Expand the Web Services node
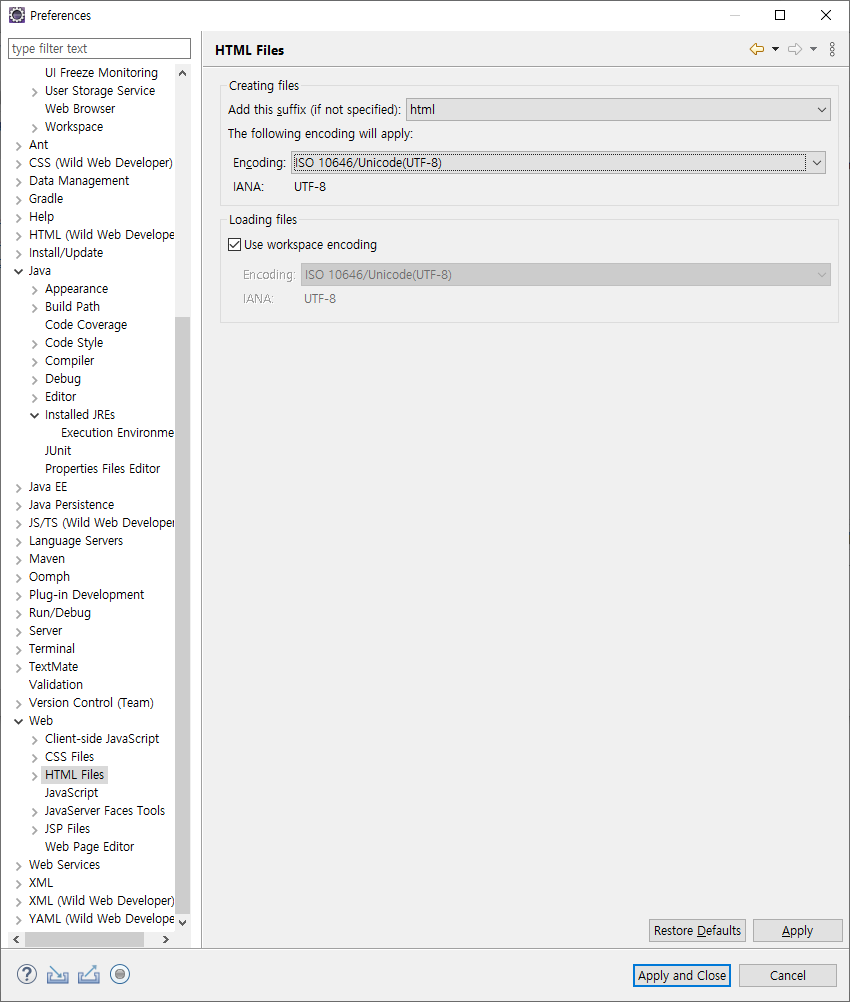This screenshot has width=850, height=1002. point(19,866)
